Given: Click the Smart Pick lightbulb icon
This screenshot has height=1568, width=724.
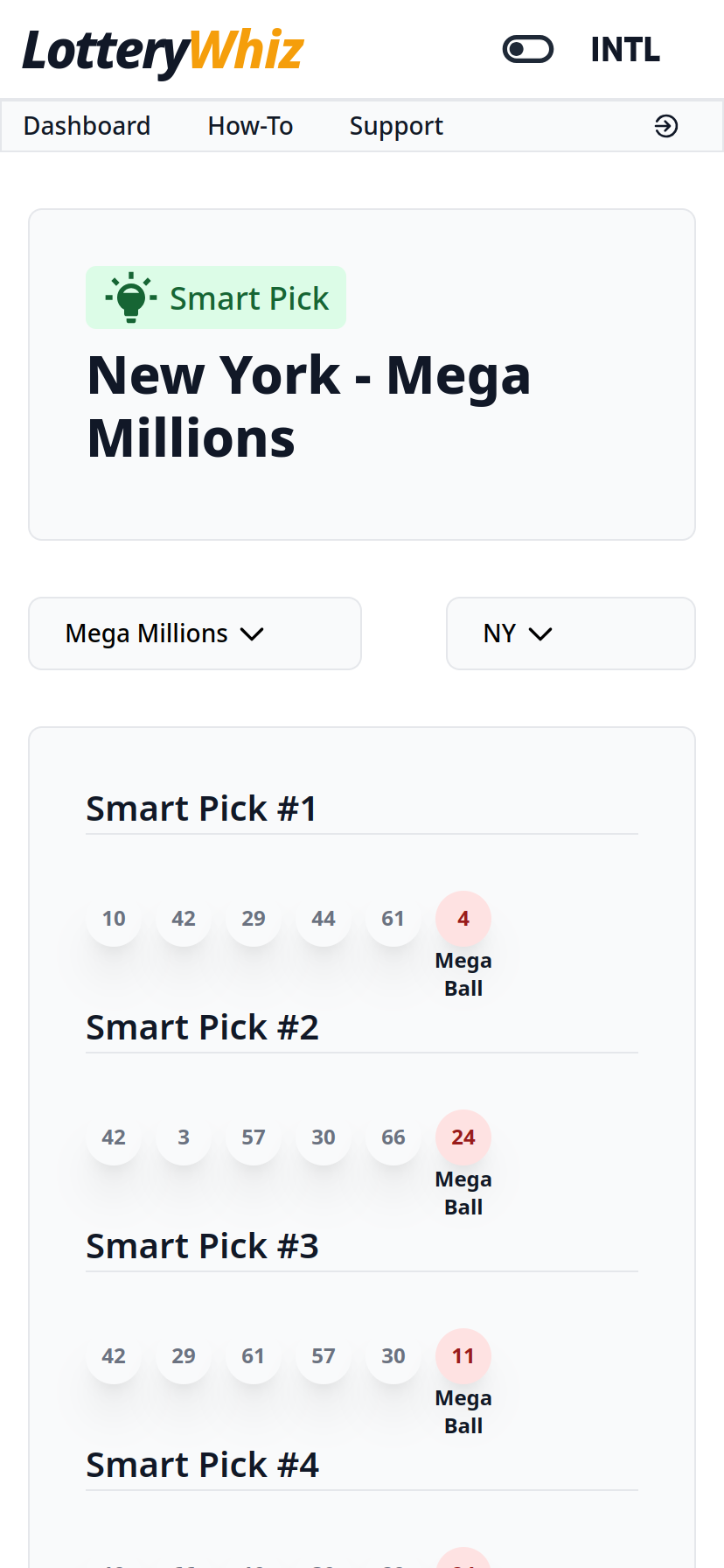Looking at the screenshot, I should (131, 297).
